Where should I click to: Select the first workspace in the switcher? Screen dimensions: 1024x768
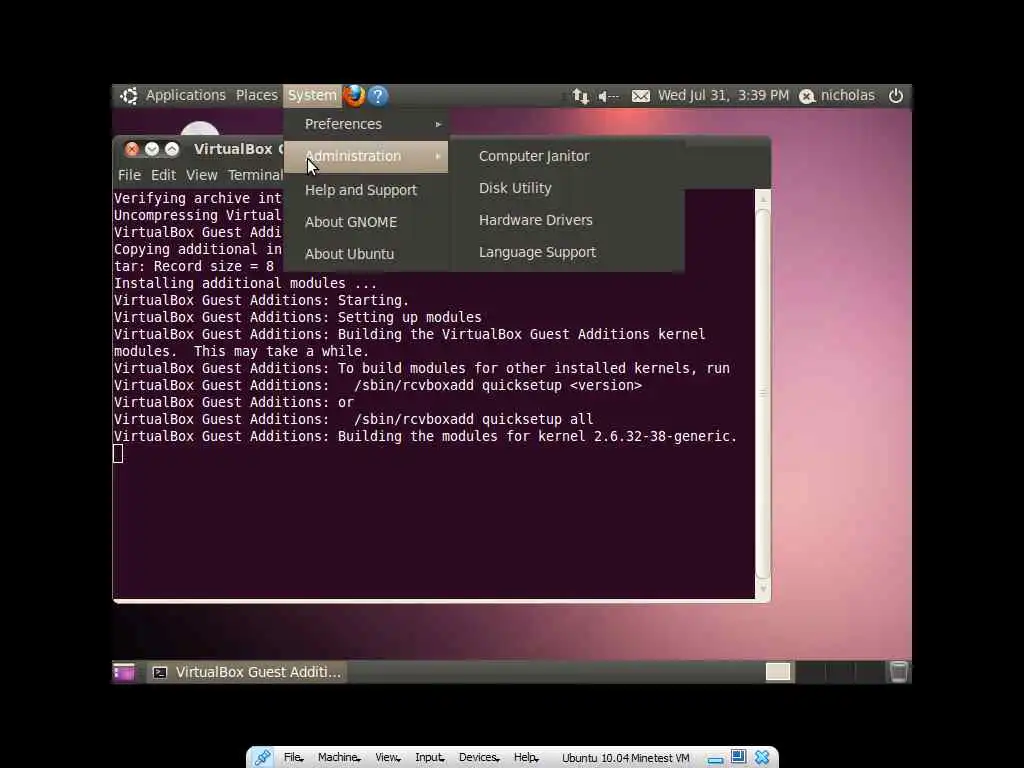click(x=778, y=672)
